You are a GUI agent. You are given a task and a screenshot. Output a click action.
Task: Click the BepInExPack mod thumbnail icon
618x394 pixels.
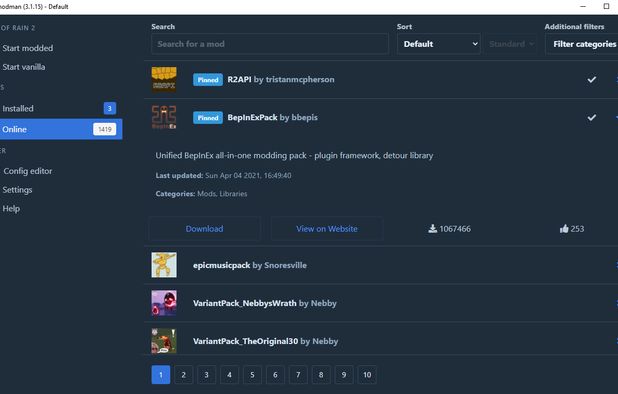pos(164,117)
